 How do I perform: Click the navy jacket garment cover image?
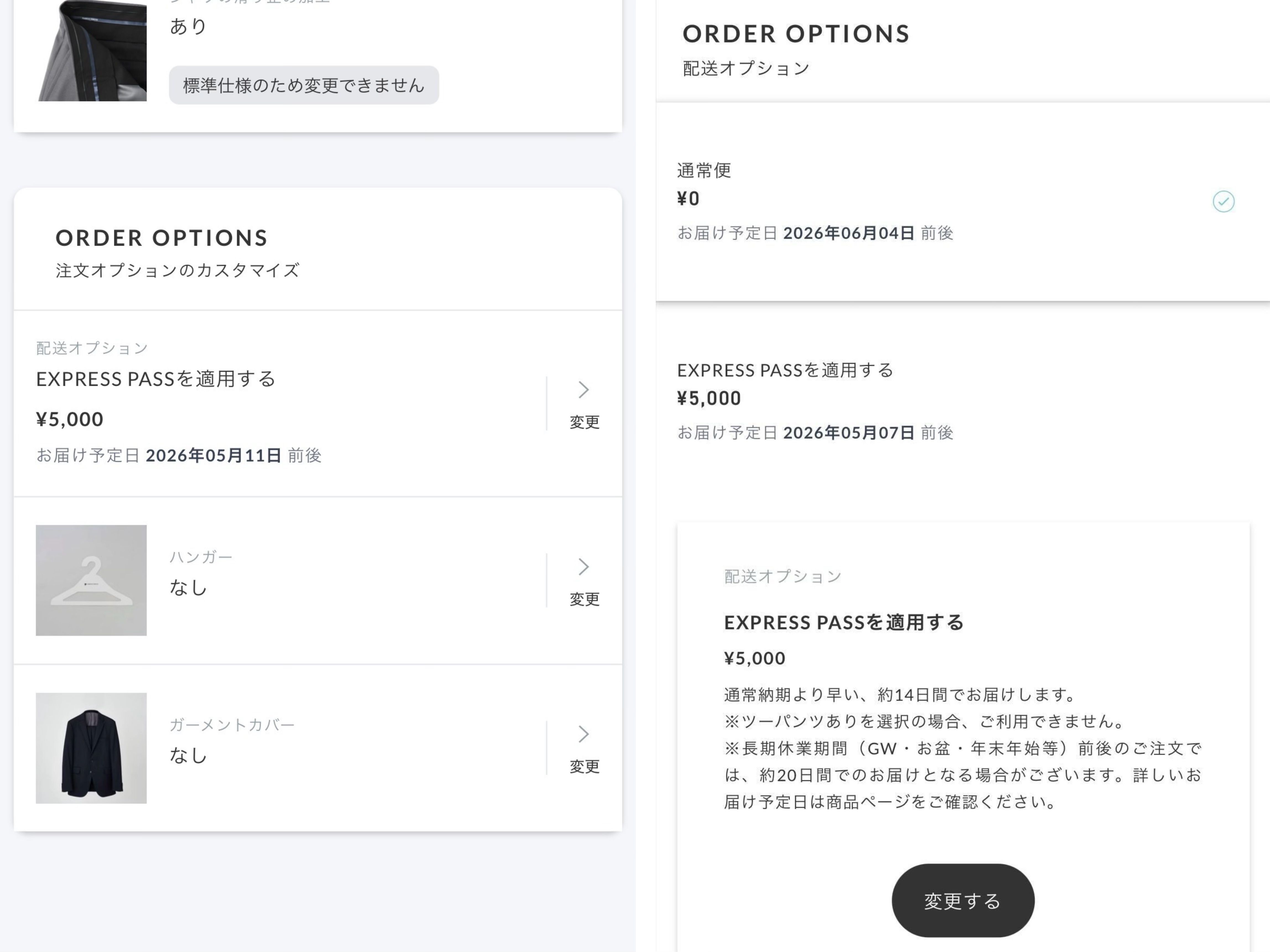[91, 748]
